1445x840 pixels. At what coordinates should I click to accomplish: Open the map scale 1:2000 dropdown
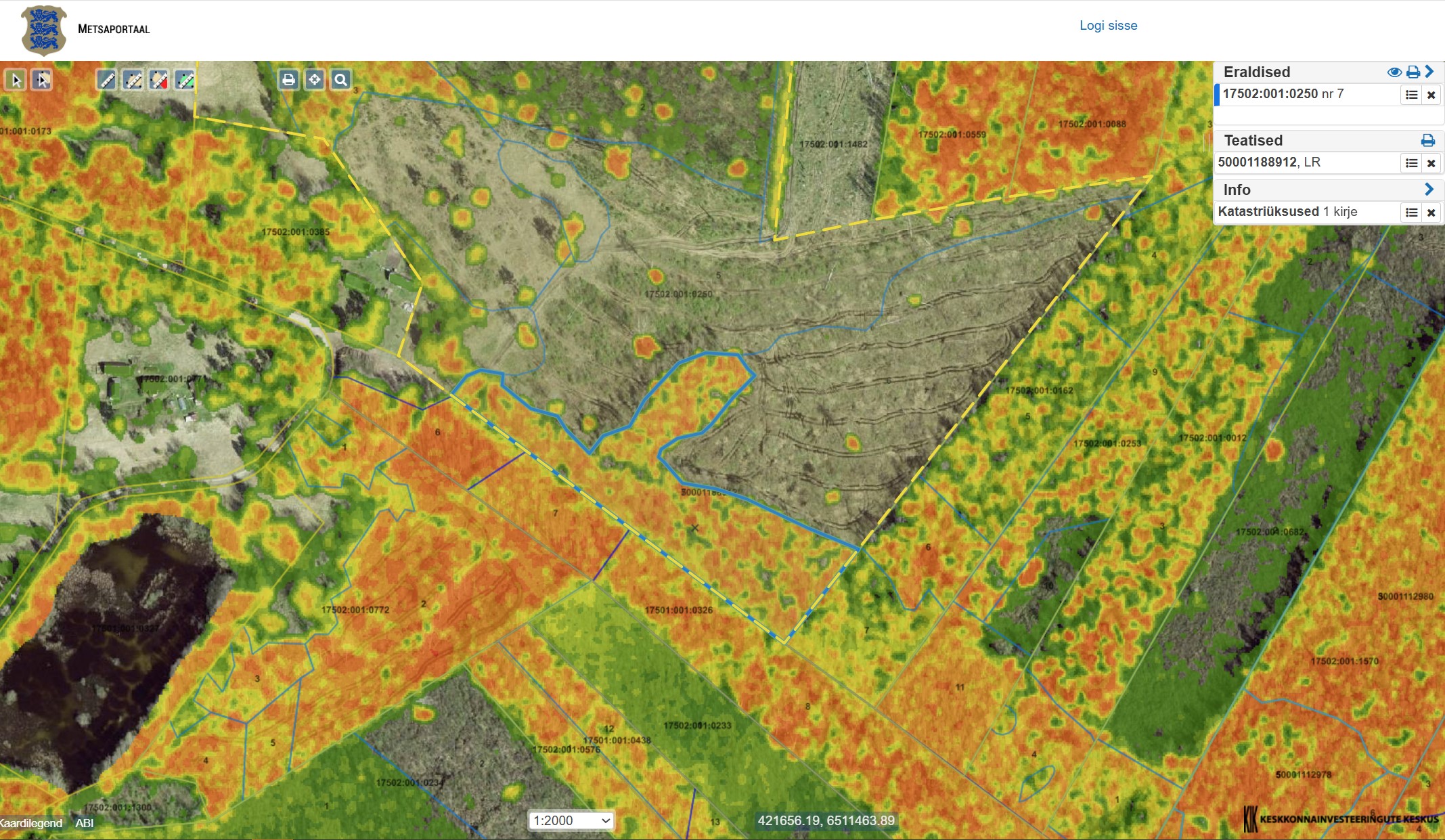(571, 820)
